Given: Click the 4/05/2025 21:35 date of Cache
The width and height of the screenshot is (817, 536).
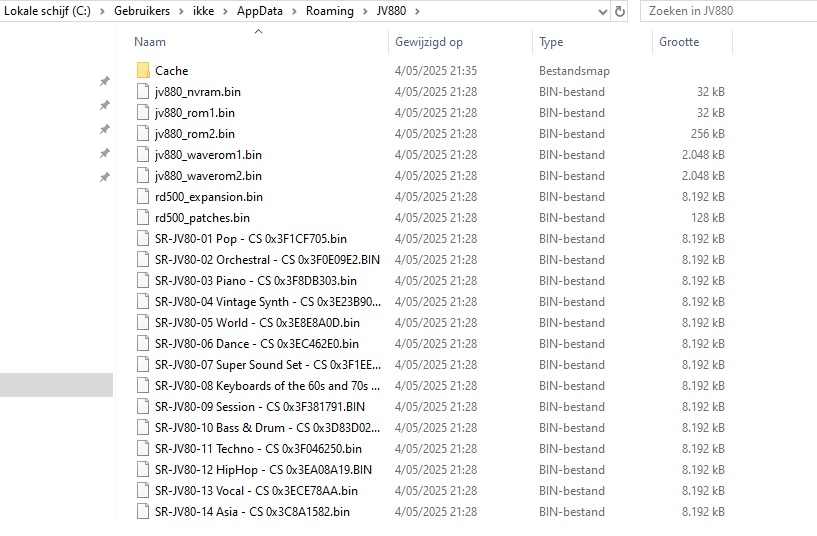Looking at the screenshot, I should [436, 70].
